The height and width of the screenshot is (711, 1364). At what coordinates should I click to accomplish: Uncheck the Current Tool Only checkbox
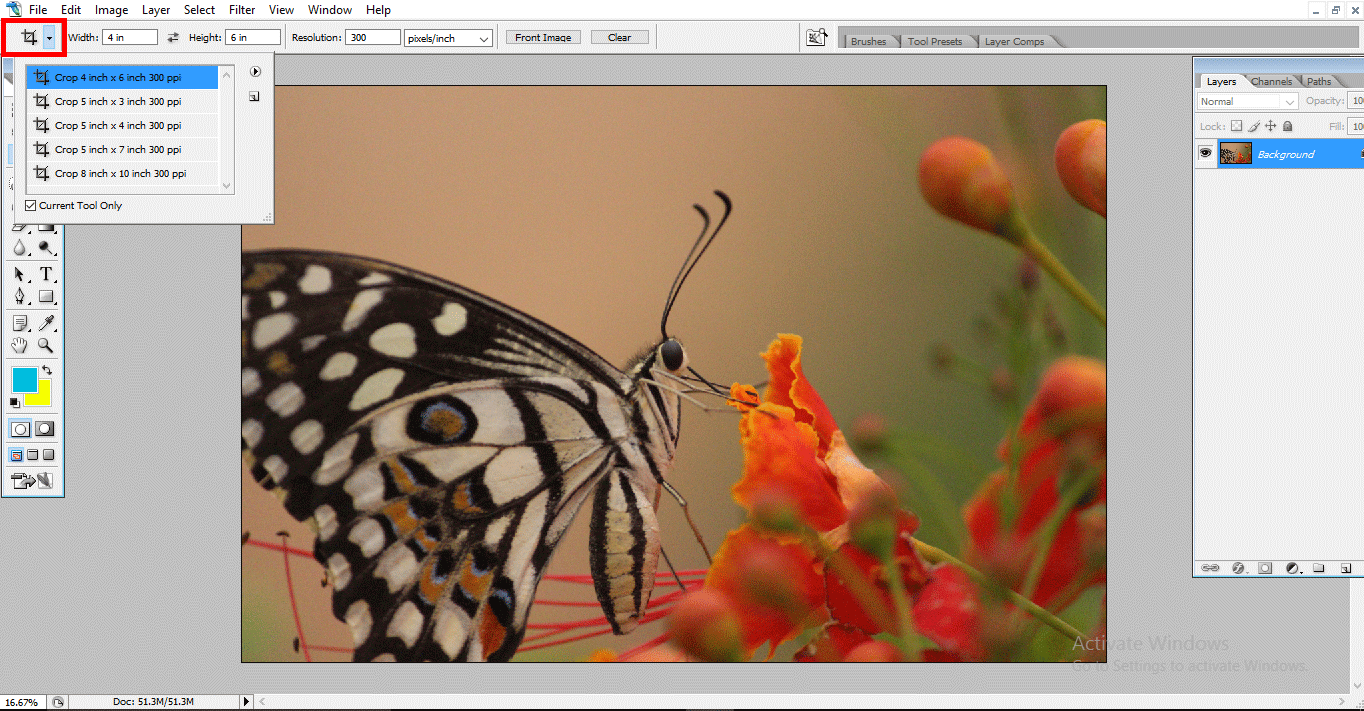31,205
